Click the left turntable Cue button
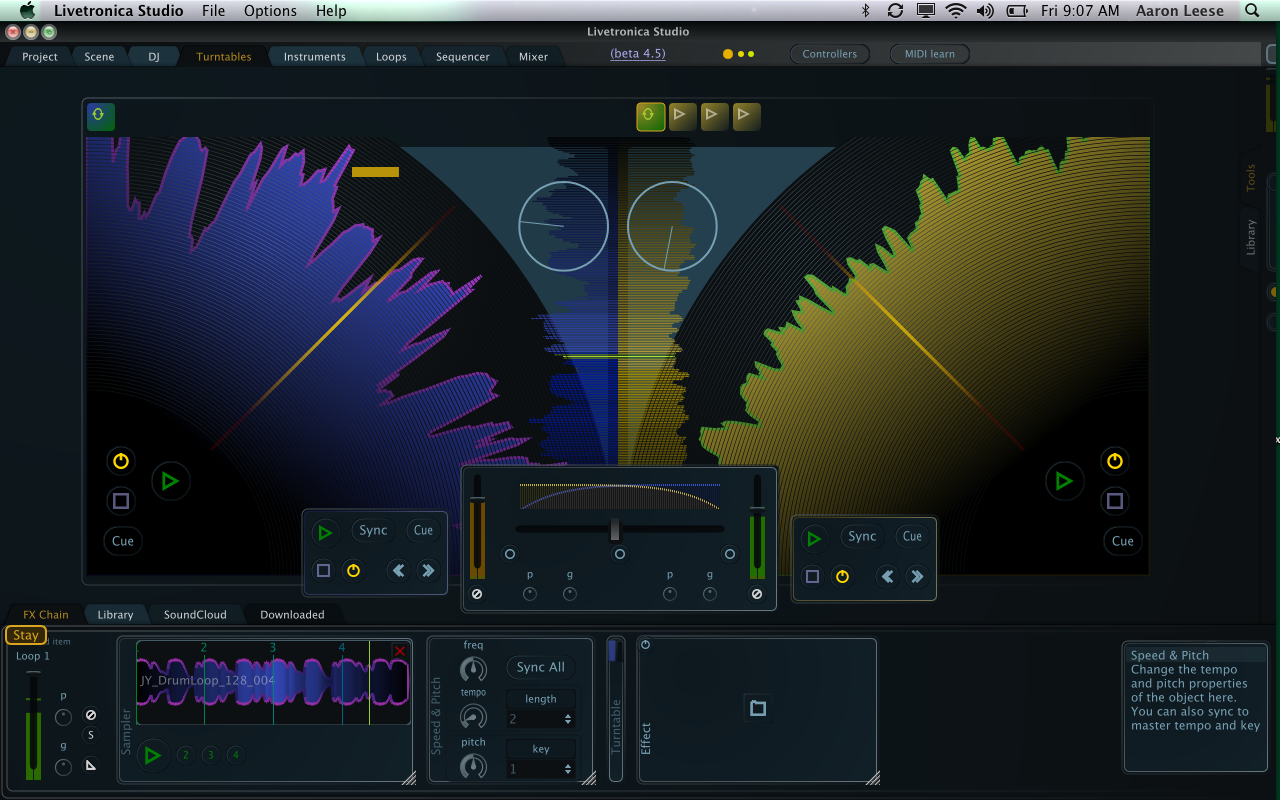 pos(123,541)
